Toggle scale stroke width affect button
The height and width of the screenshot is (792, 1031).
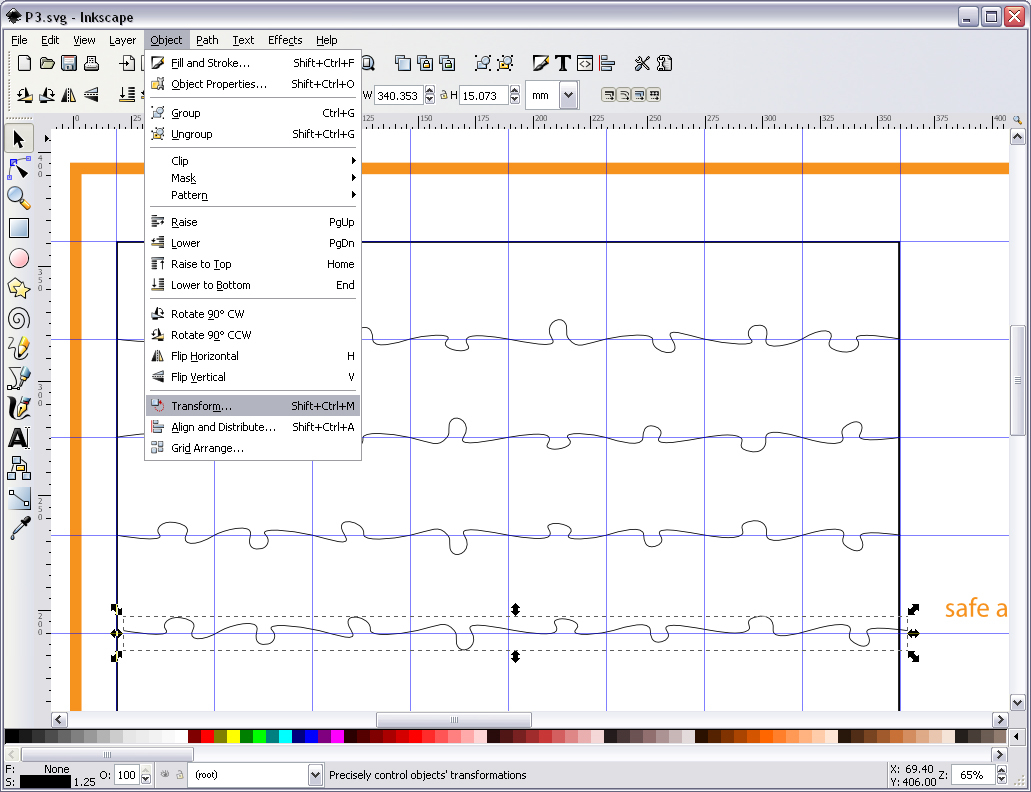click(x=608, y=95)
